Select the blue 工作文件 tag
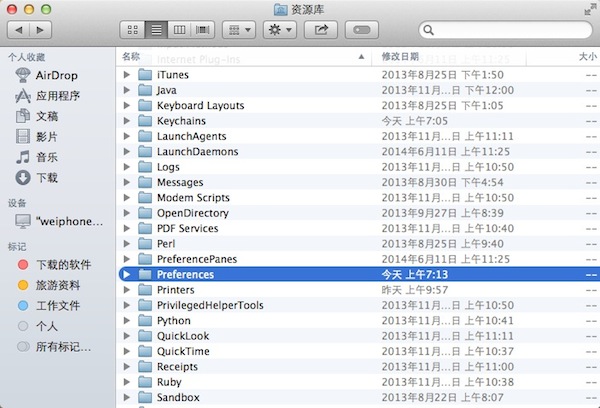 (x=49, y=305)
